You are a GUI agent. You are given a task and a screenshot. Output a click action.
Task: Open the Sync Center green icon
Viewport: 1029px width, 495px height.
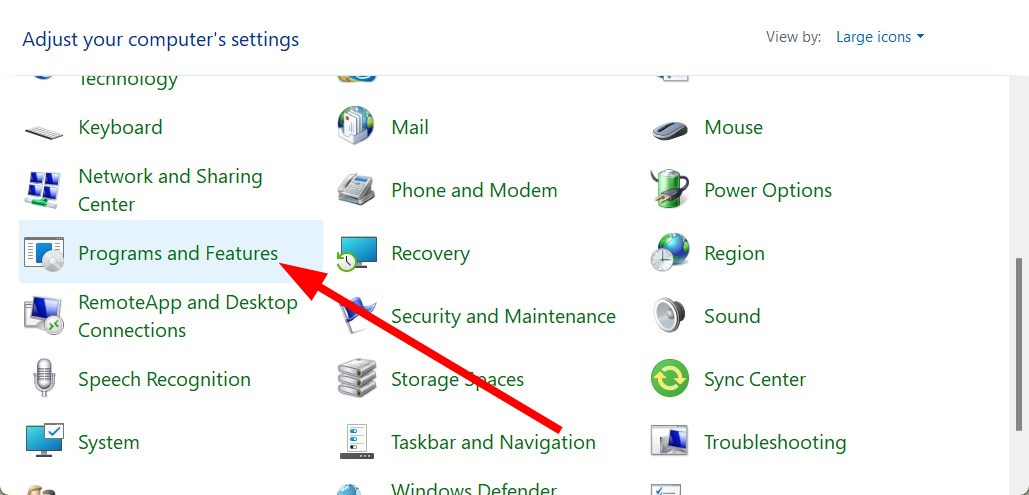click(670, 379)
